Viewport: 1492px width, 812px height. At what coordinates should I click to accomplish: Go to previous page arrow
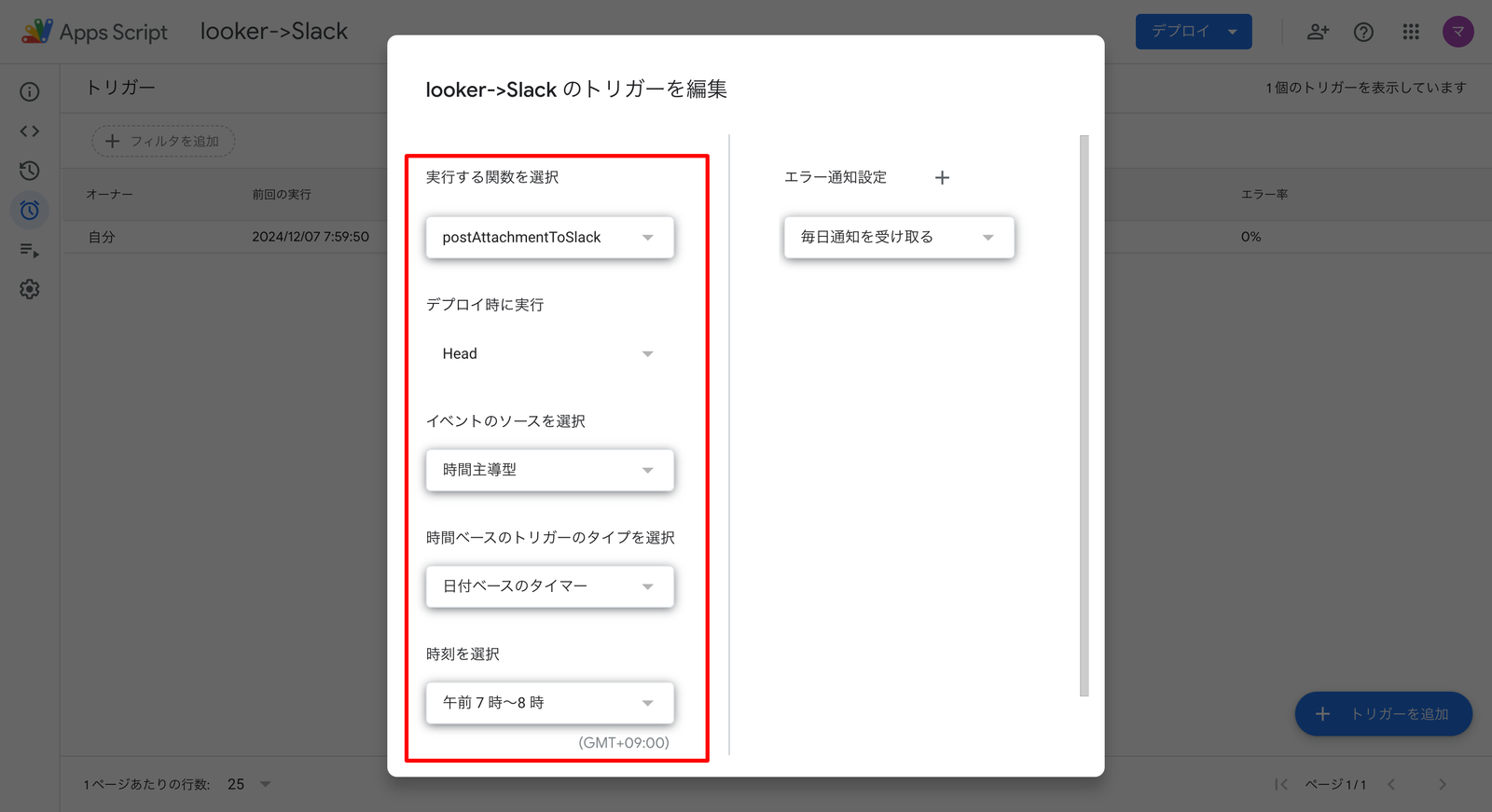(1391, 784)
